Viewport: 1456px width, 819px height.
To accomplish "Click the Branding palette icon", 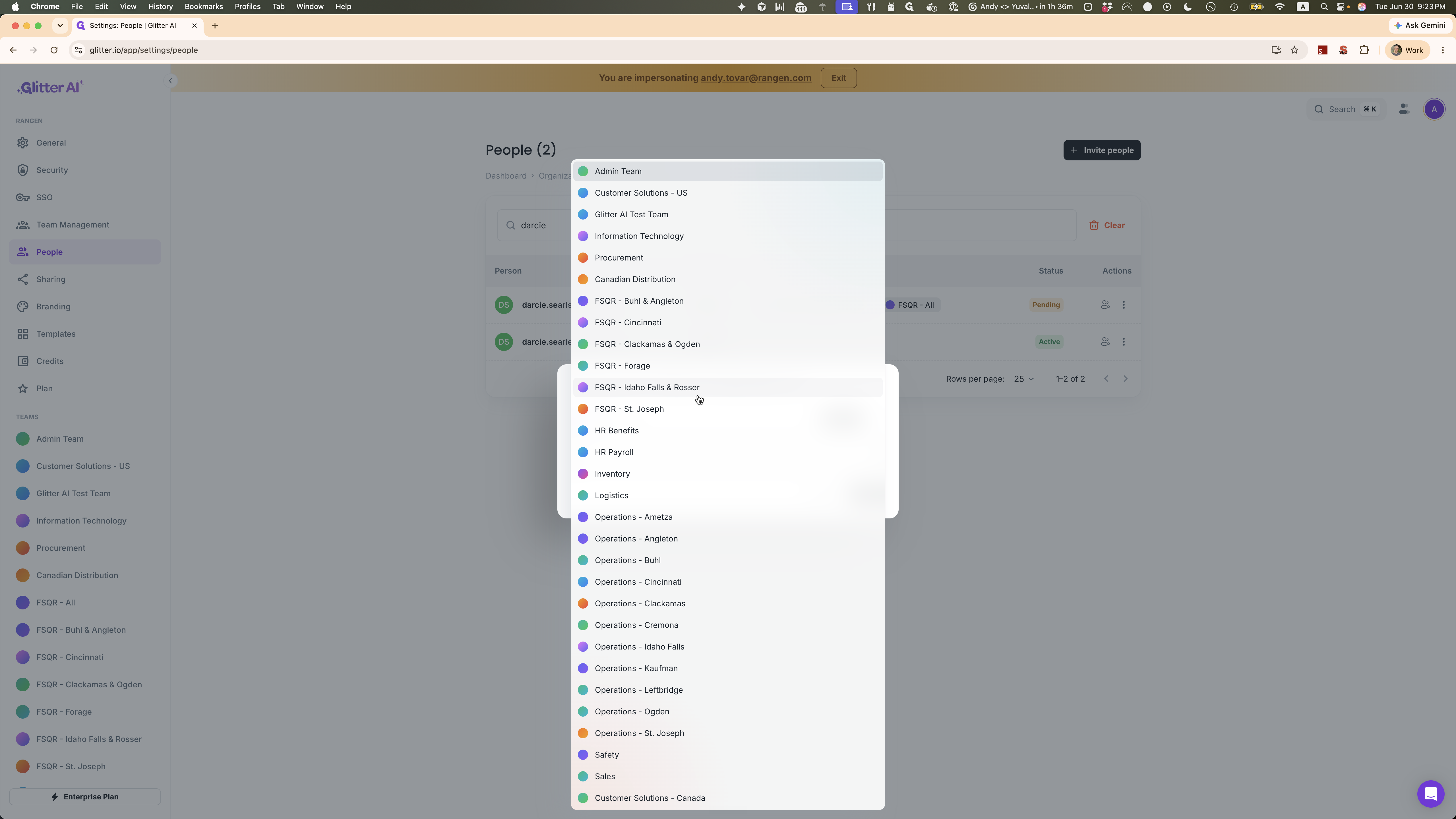I will click(x=23, y=306).
